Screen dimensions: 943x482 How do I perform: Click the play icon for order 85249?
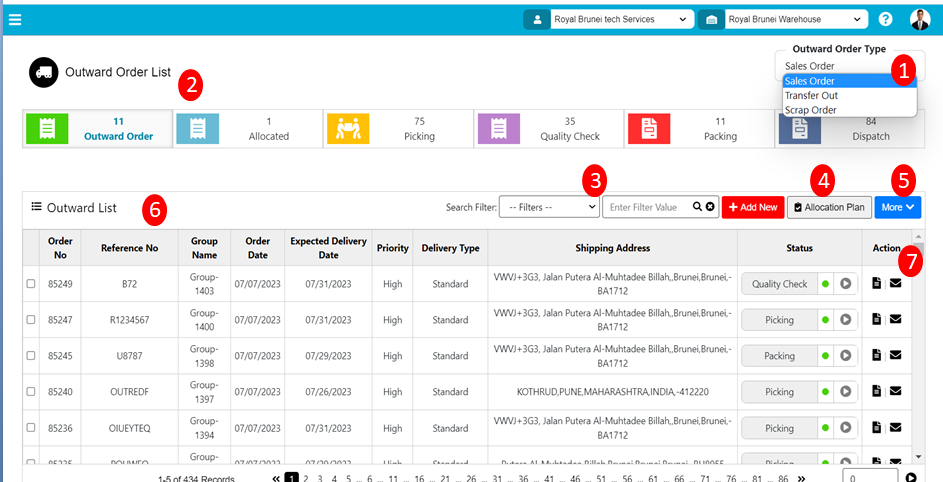(846, 284)
